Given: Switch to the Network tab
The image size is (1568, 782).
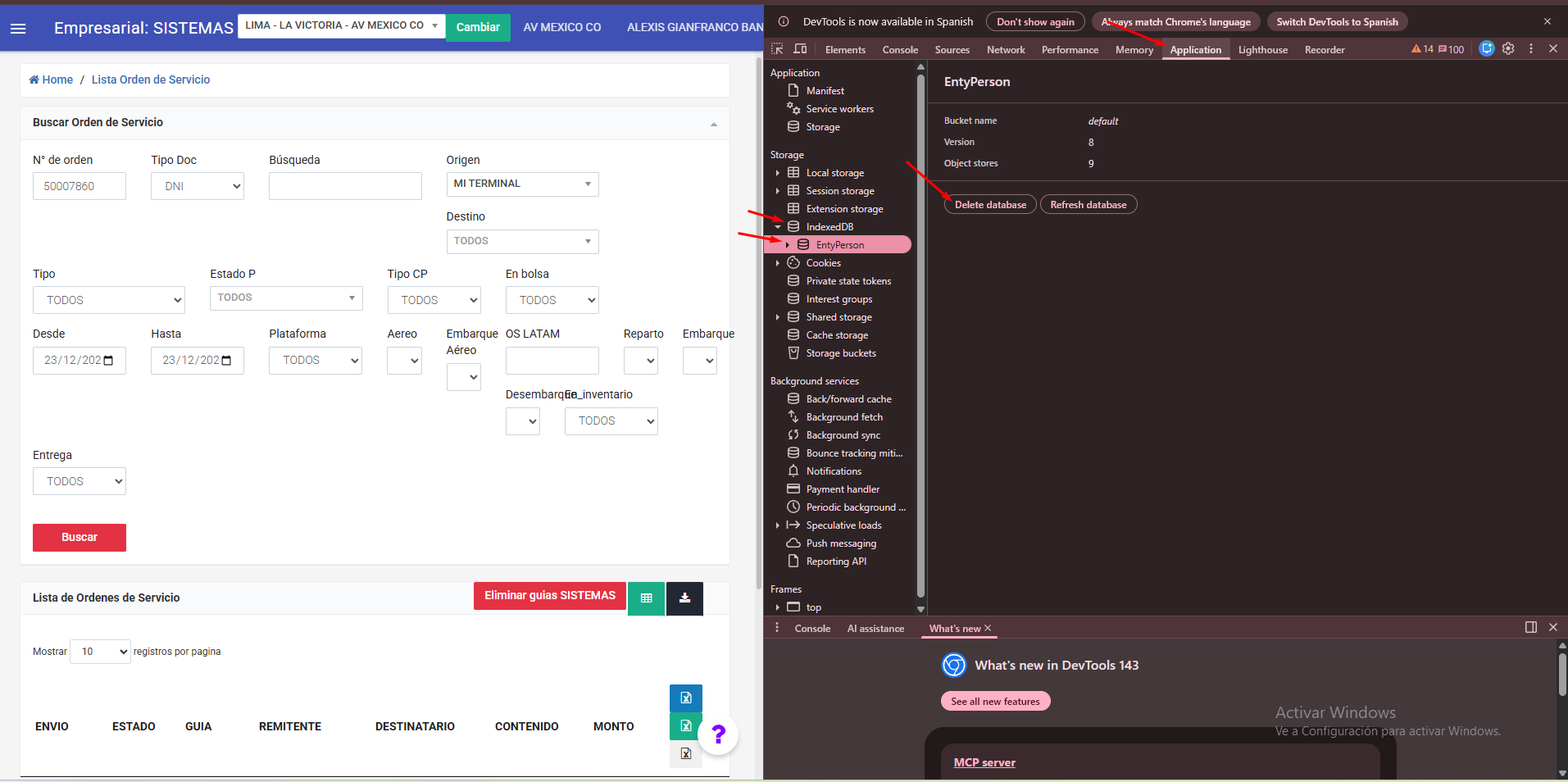Looking at the screenshot, I should tap(1006, 50).
